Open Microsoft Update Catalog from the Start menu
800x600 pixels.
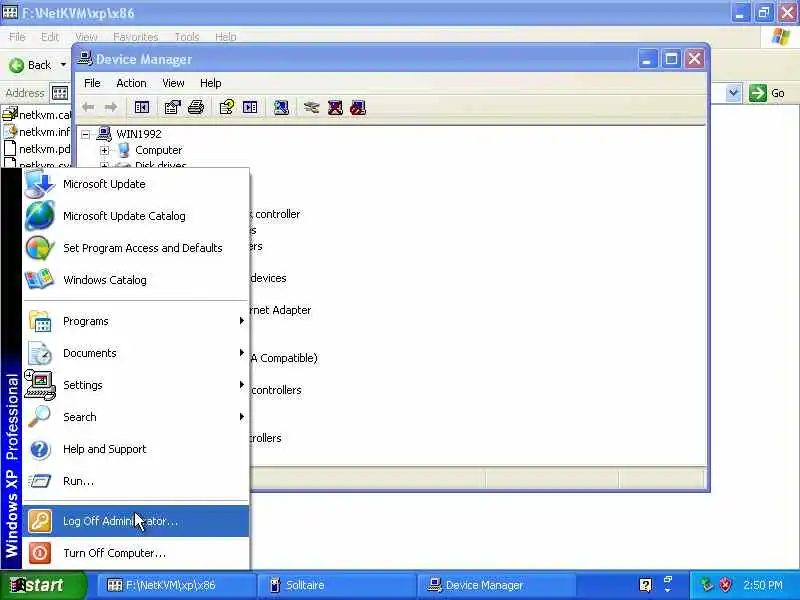tap(136, 216)
